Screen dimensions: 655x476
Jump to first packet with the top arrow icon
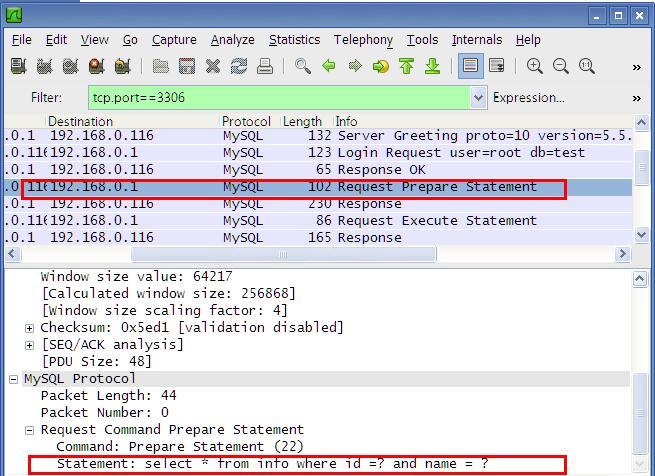point(406,66)
